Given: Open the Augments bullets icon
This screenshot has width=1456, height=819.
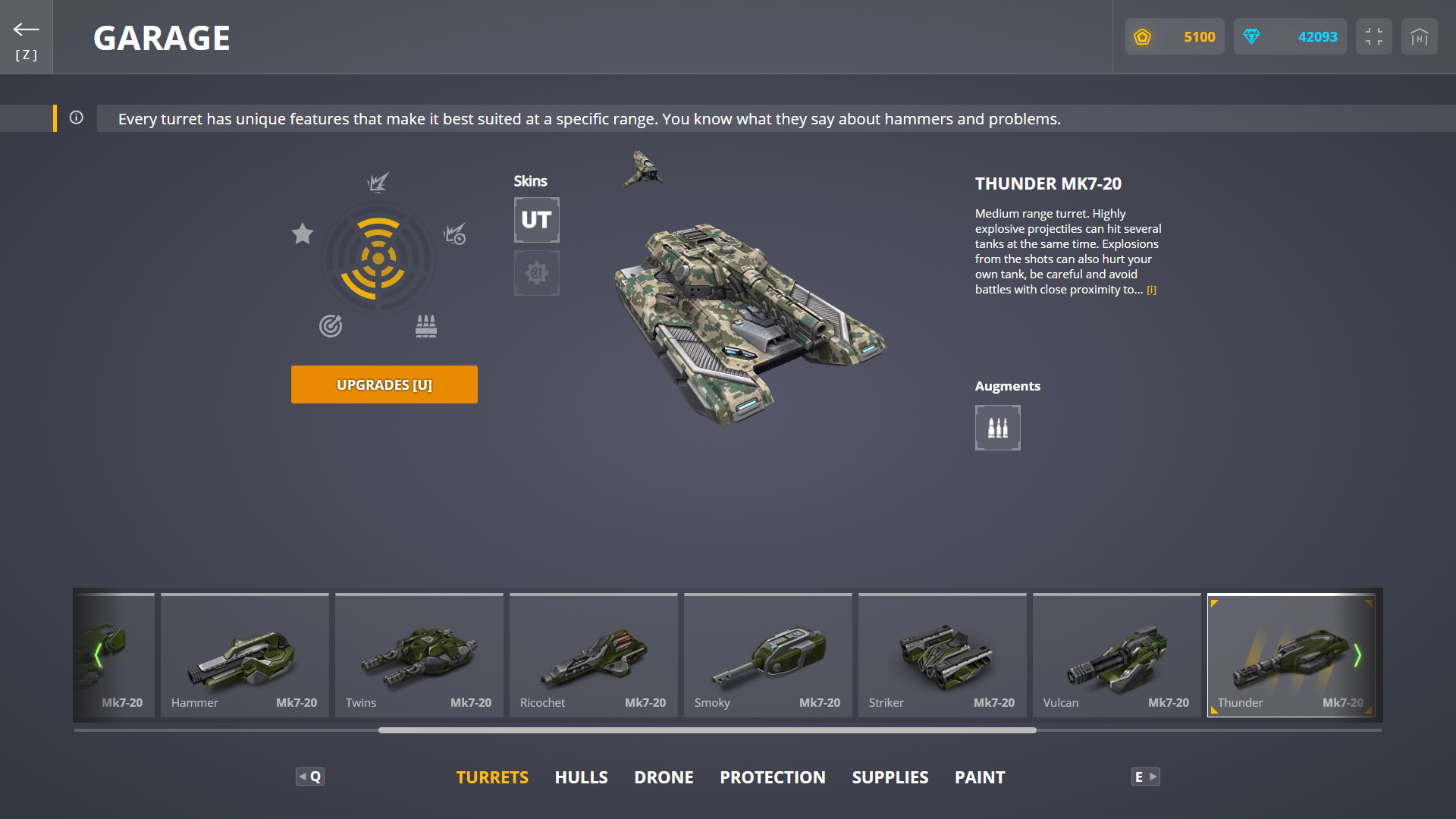Looking at the screenshot, I should coord(997,427).
